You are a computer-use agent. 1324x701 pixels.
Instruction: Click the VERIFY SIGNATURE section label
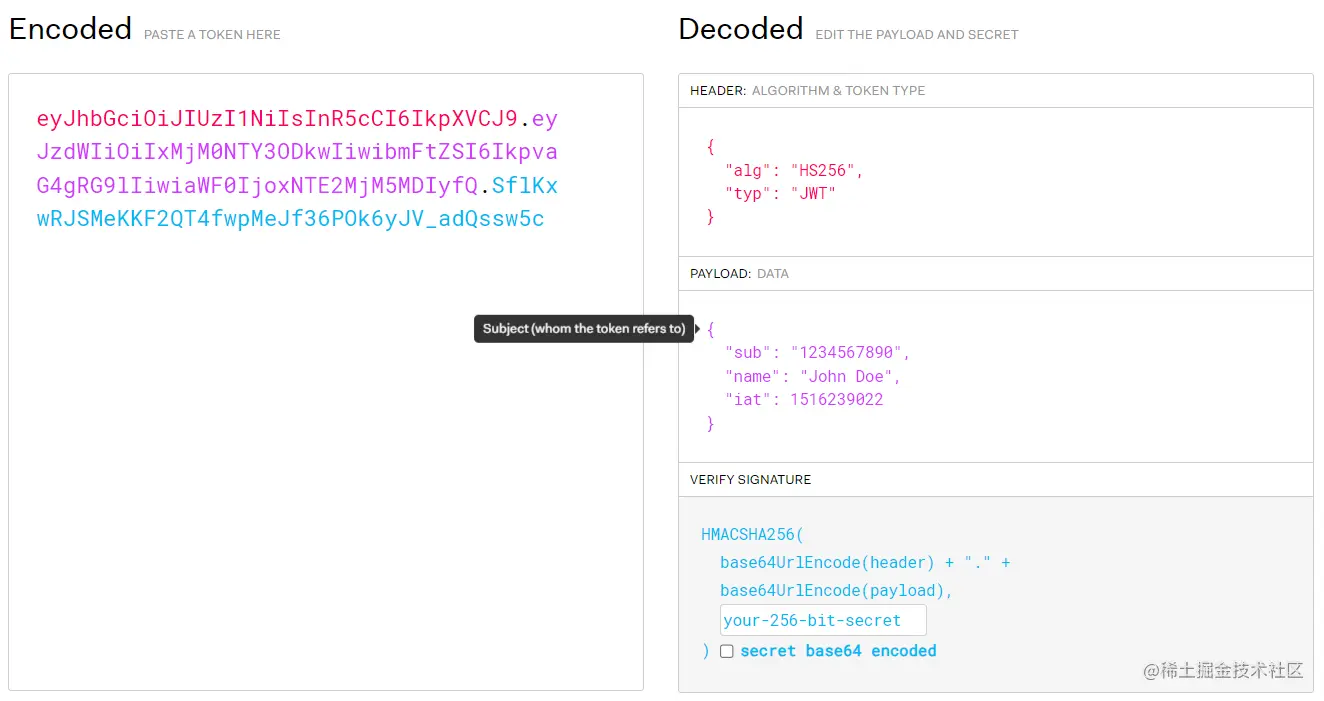pos(750,480)
